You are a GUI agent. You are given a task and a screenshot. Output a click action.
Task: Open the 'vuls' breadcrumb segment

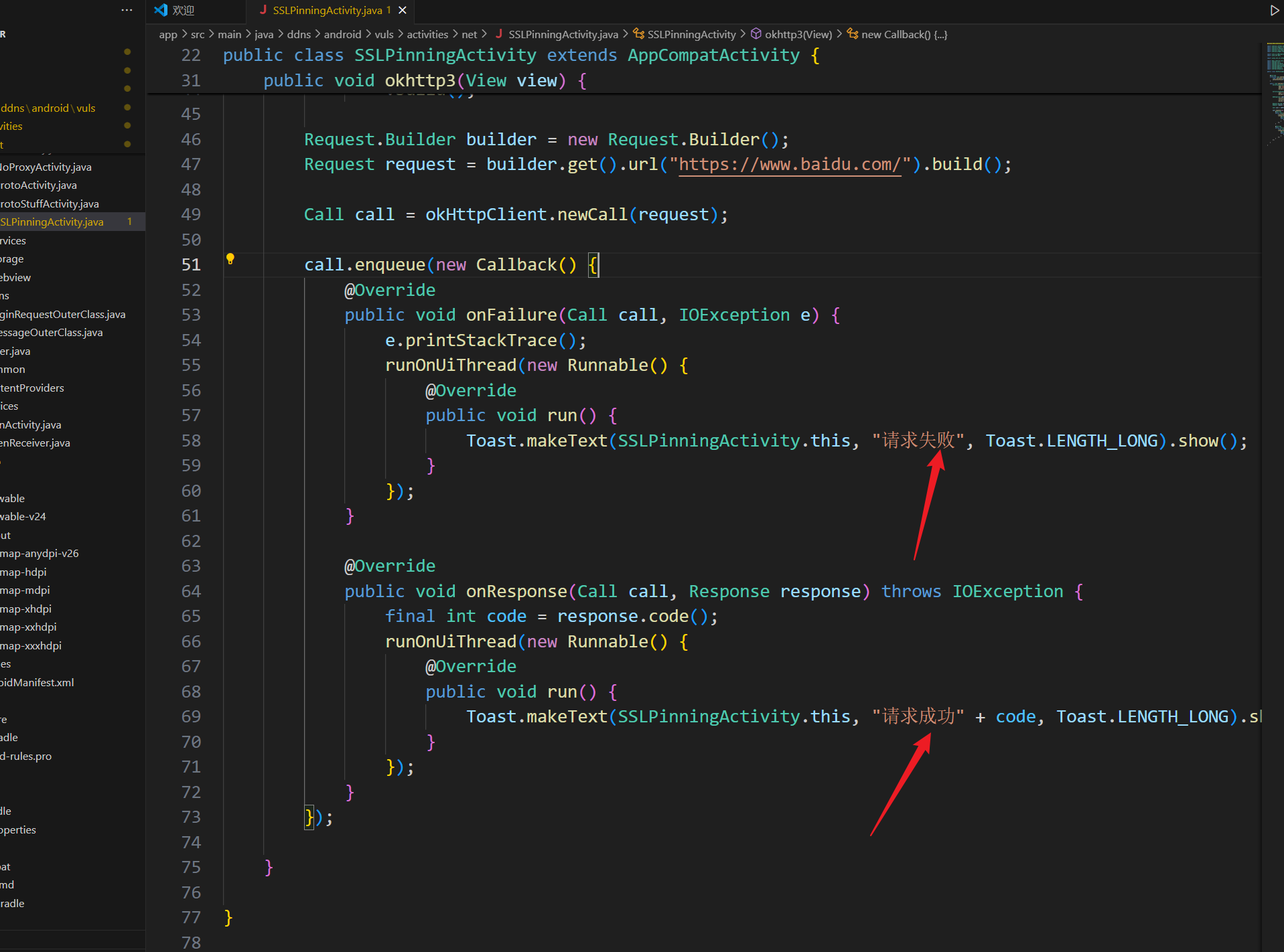tap(384, 34)
